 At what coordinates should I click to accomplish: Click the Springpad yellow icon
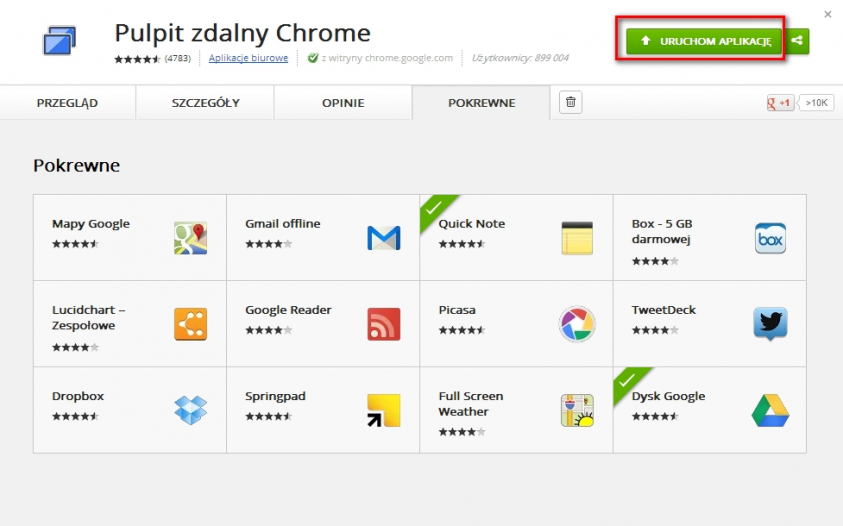click(383, 410)
